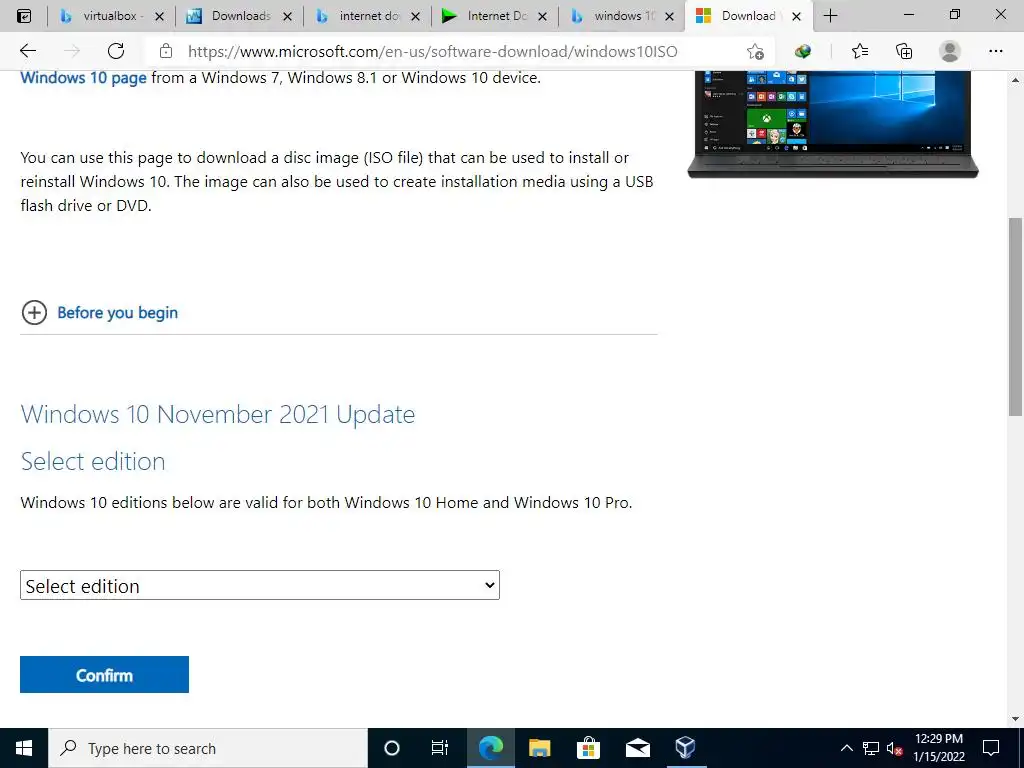Click the padlock site info icon
Viewport: 1024px width, 768px height.
pyautogui.click(x=166, y=51)
